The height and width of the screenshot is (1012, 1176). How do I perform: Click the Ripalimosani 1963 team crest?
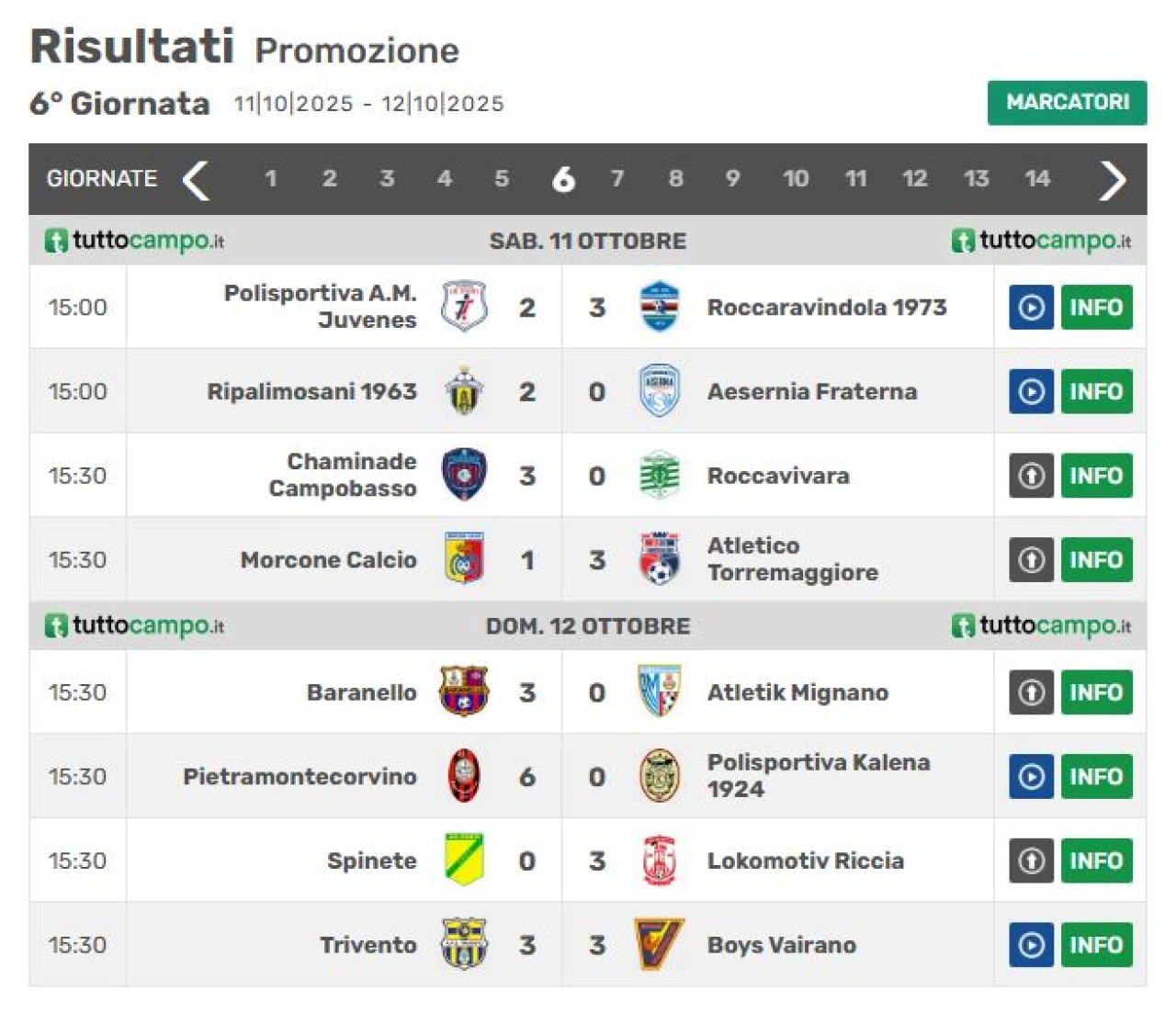tap(464, 391)
